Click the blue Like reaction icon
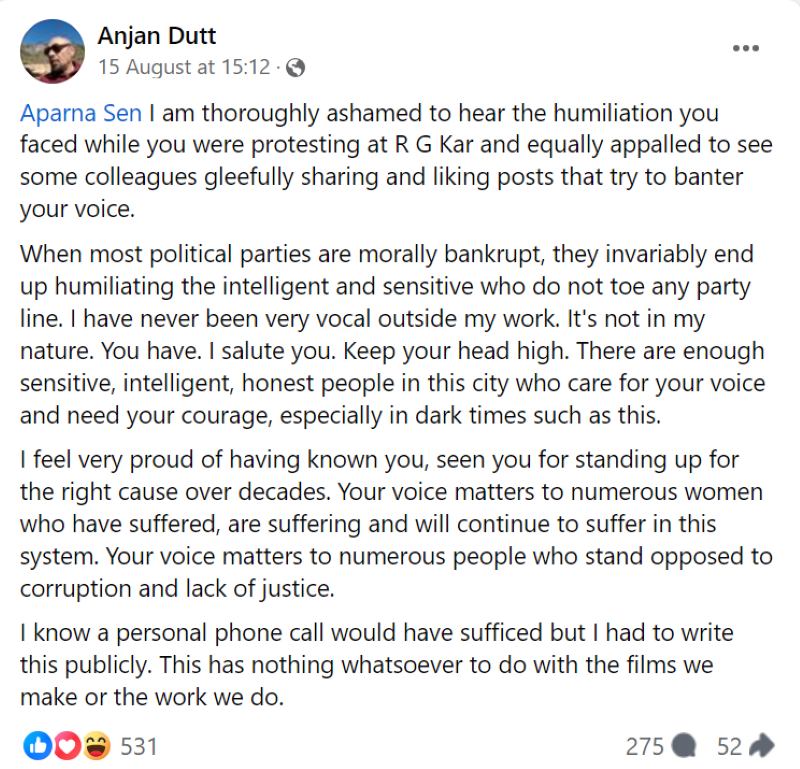This screenshot has width=800, height=769. [x=36, y=745]
